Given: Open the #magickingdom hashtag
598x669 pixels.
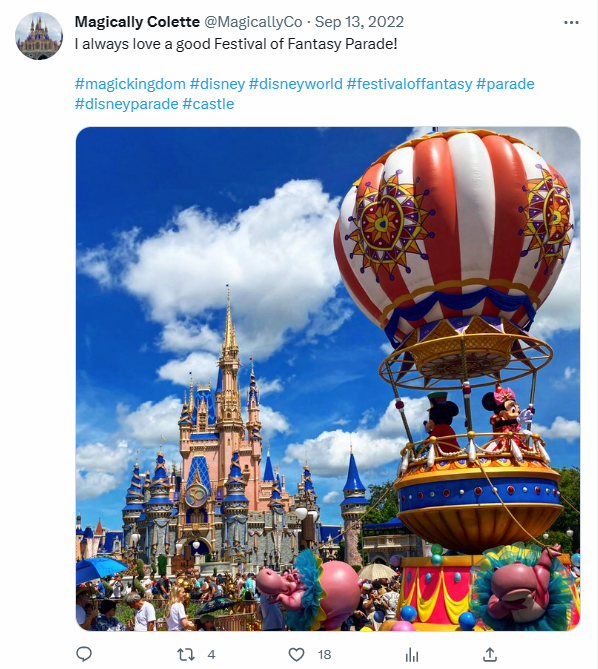Looking at the screenshot, I should (130, 84).
